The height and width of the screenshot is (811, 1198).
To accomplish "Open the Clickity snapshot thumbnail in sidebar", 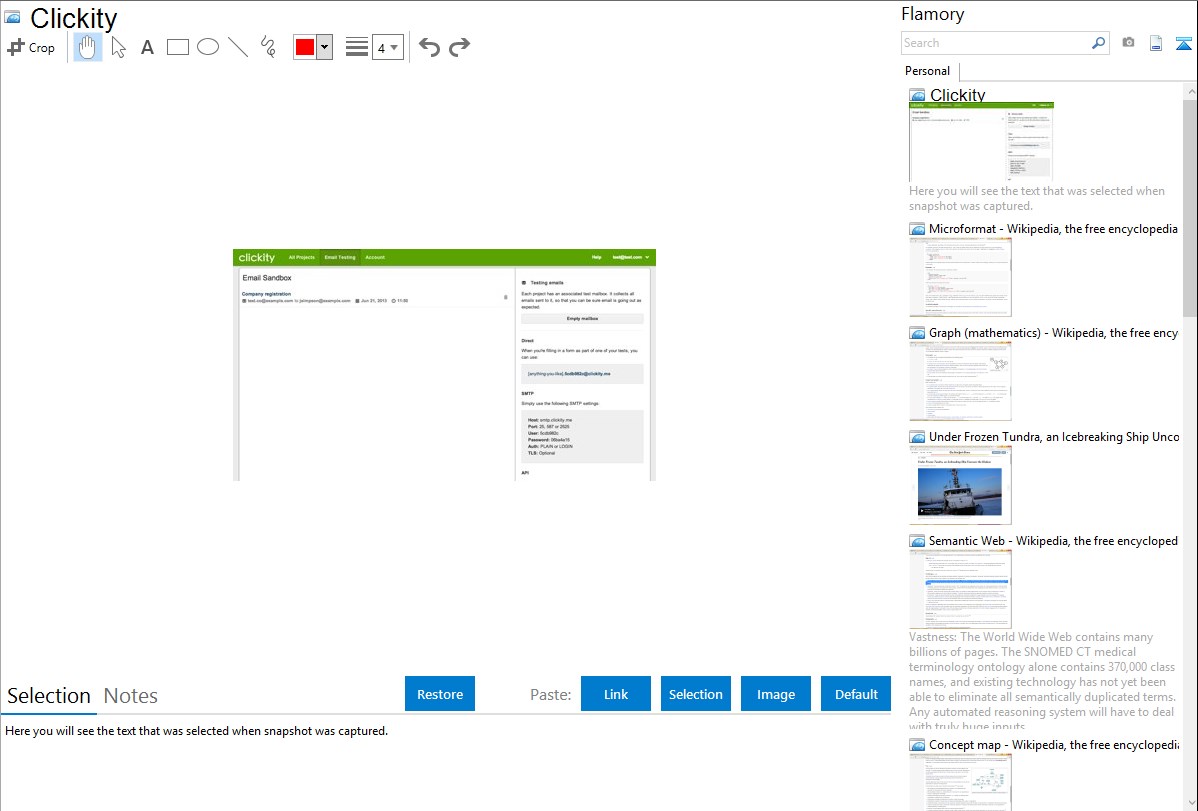I will pyautogui.click(x=982, y=142).
